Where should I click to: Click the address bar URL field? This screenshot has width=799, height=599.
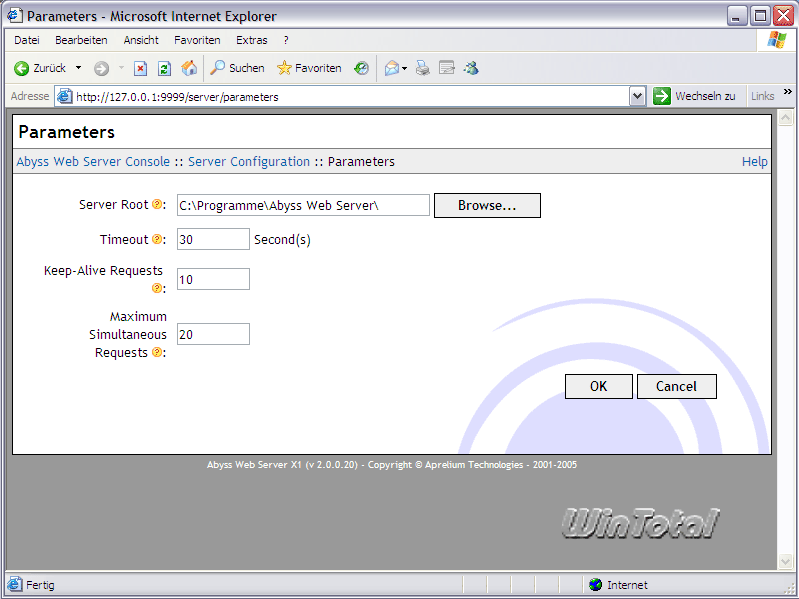coord(352,97)
